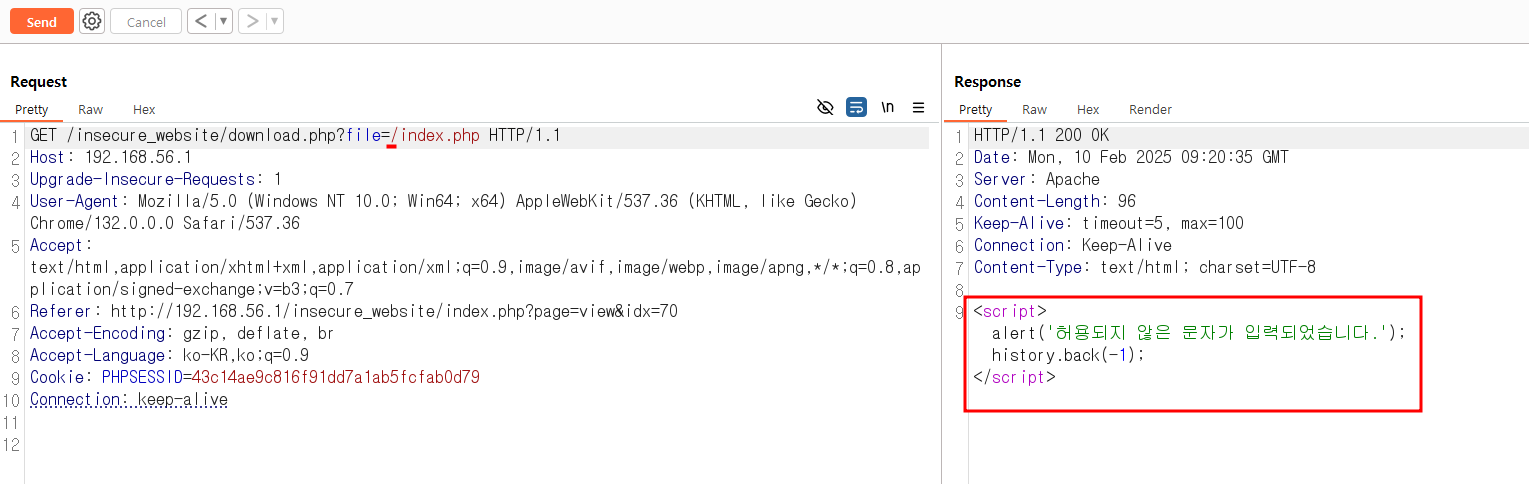Switch to the Response Raw tab
Screen dimensions: 1529x484
[x=1035, y=110]
